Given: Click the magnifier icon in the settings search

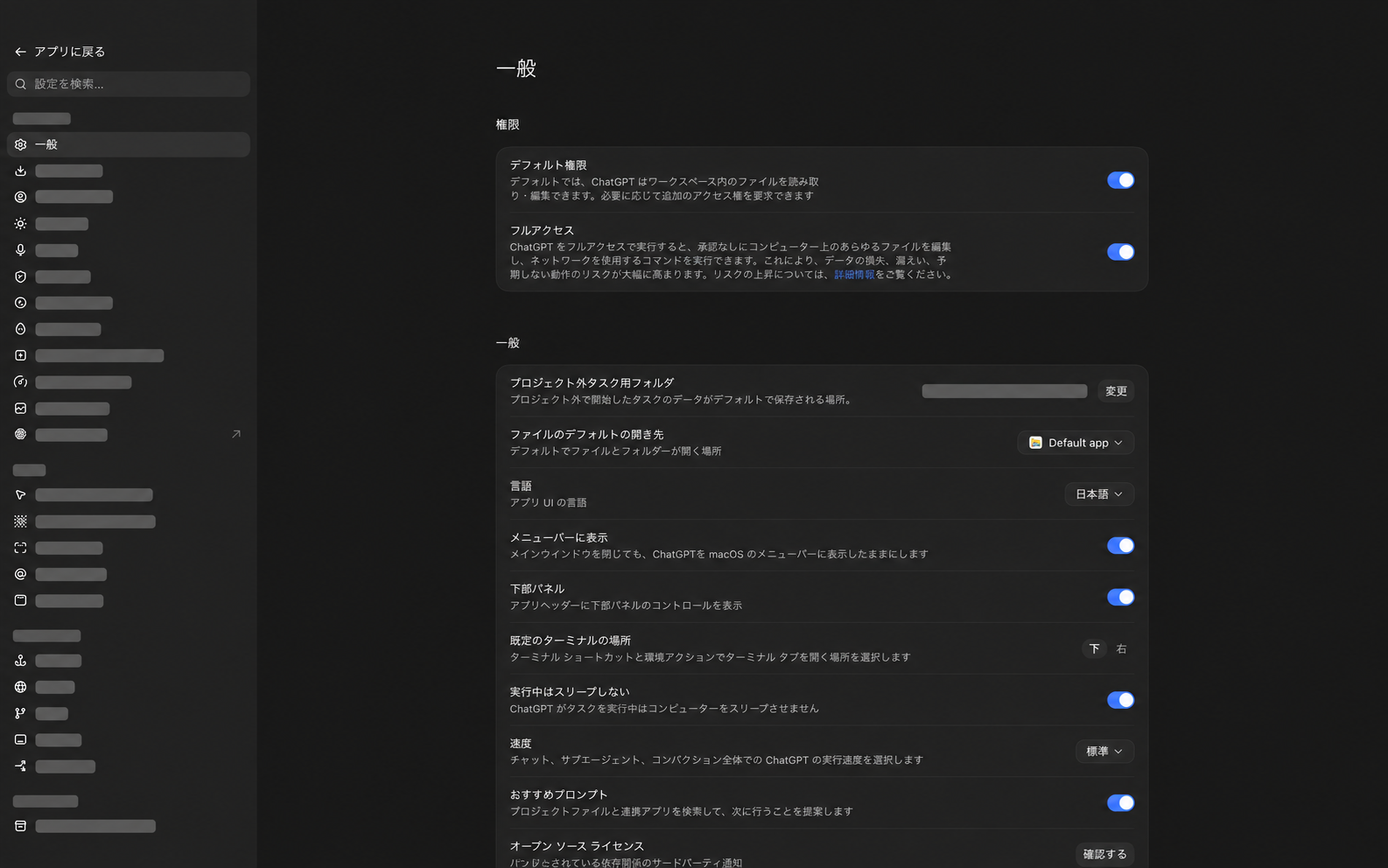Looking at the screenshot, I should tap(20, 84).
